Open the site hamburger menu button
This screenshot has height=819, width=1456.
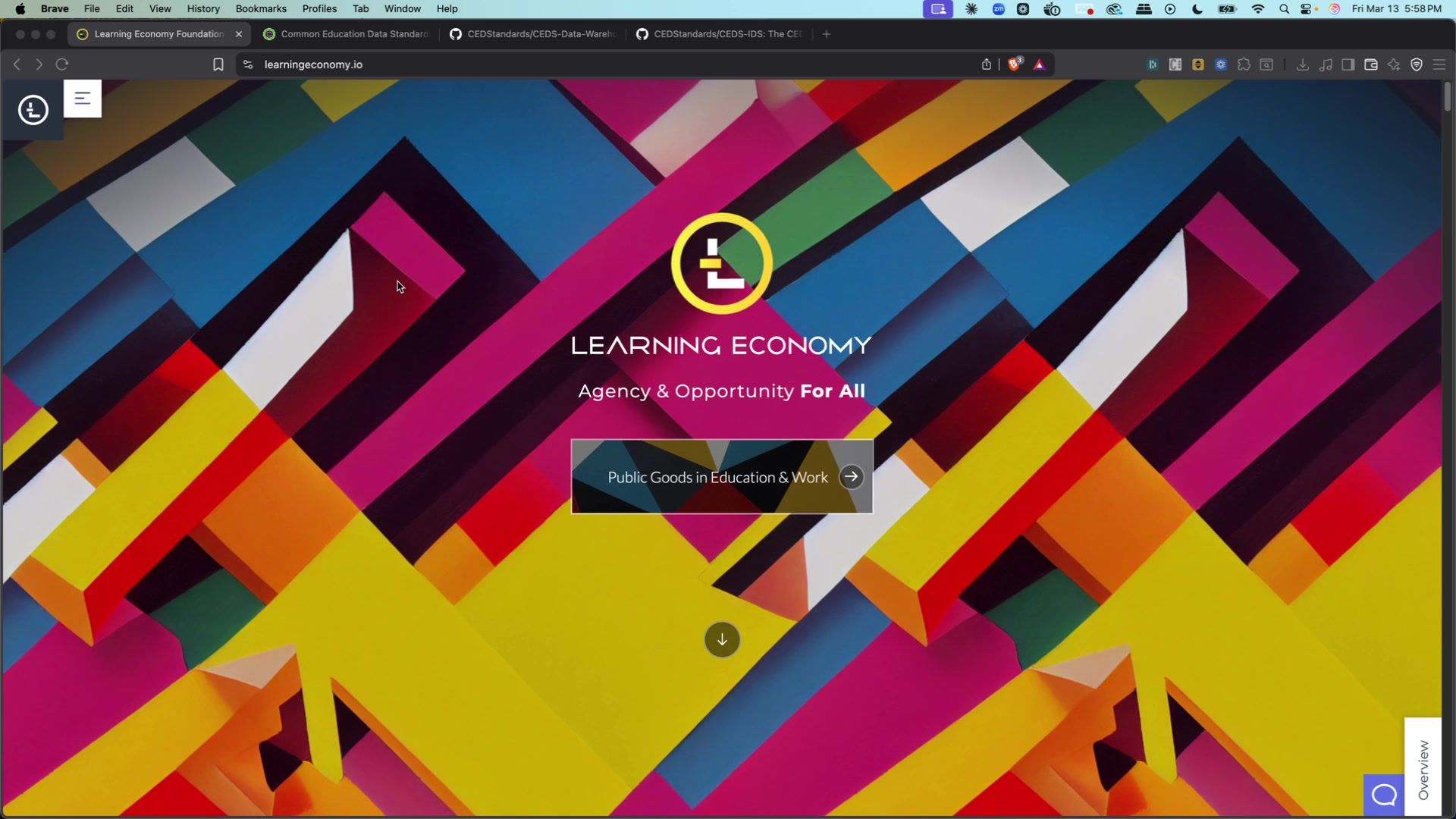pyautogui.click(x=82, y=99)
